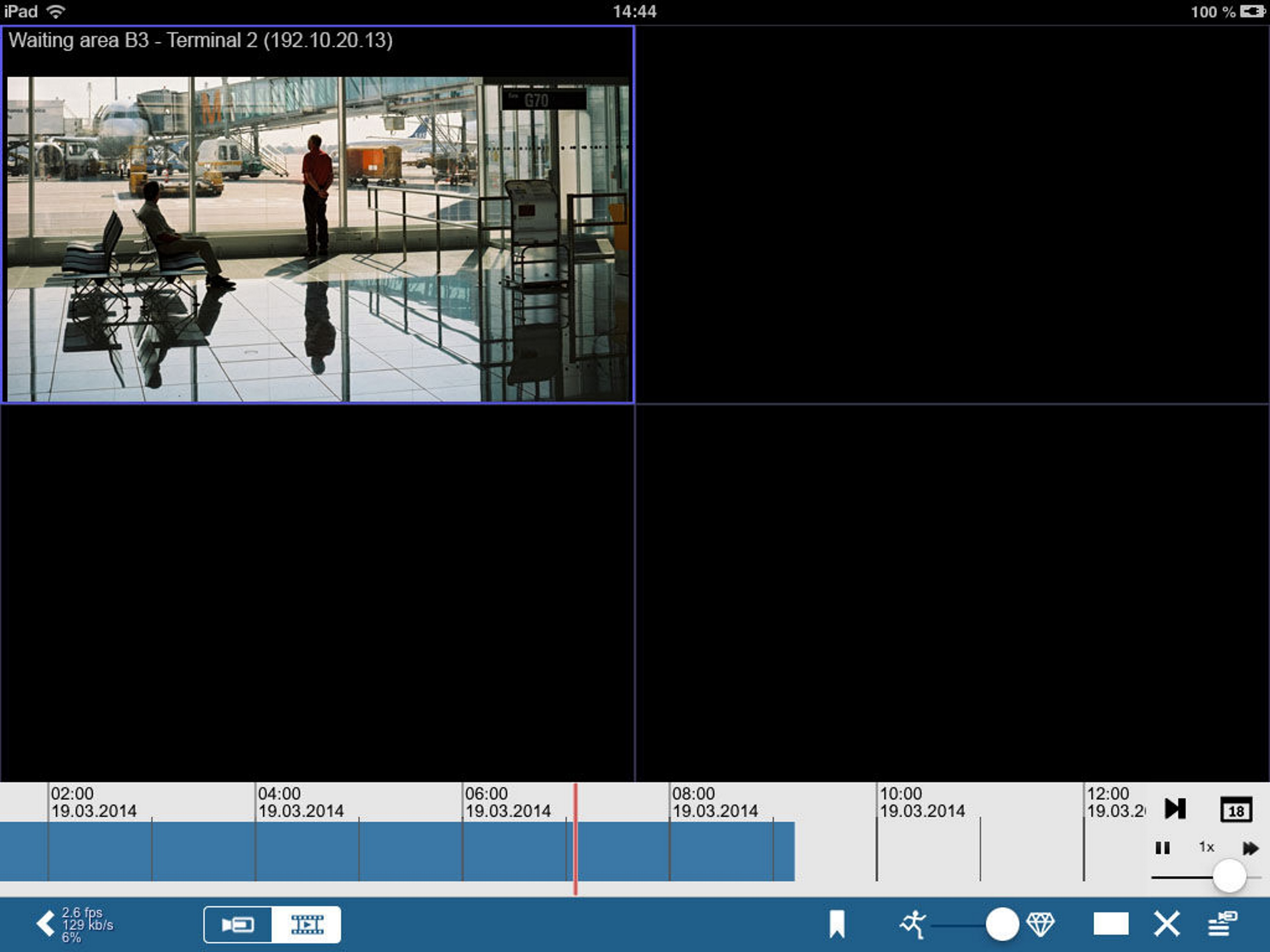Select the empty top-right view pane
Viewport: 1270px width, 952px height.
(x=952, y=214)
